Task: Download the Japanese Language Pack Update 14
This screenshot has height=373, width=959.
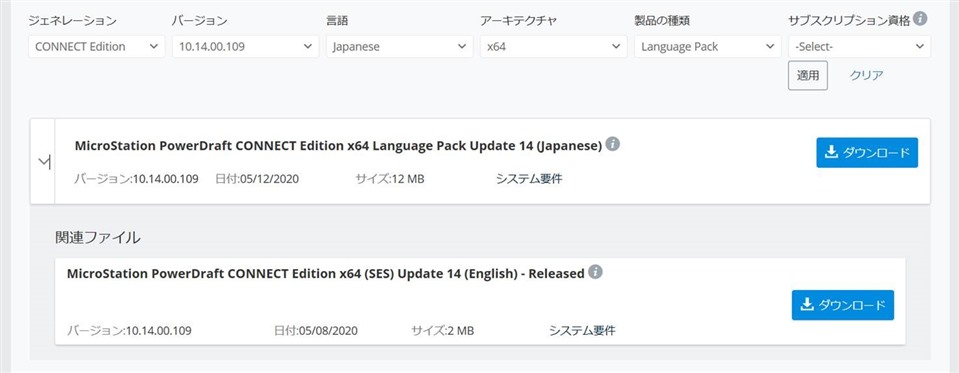Action: point(867,153)
